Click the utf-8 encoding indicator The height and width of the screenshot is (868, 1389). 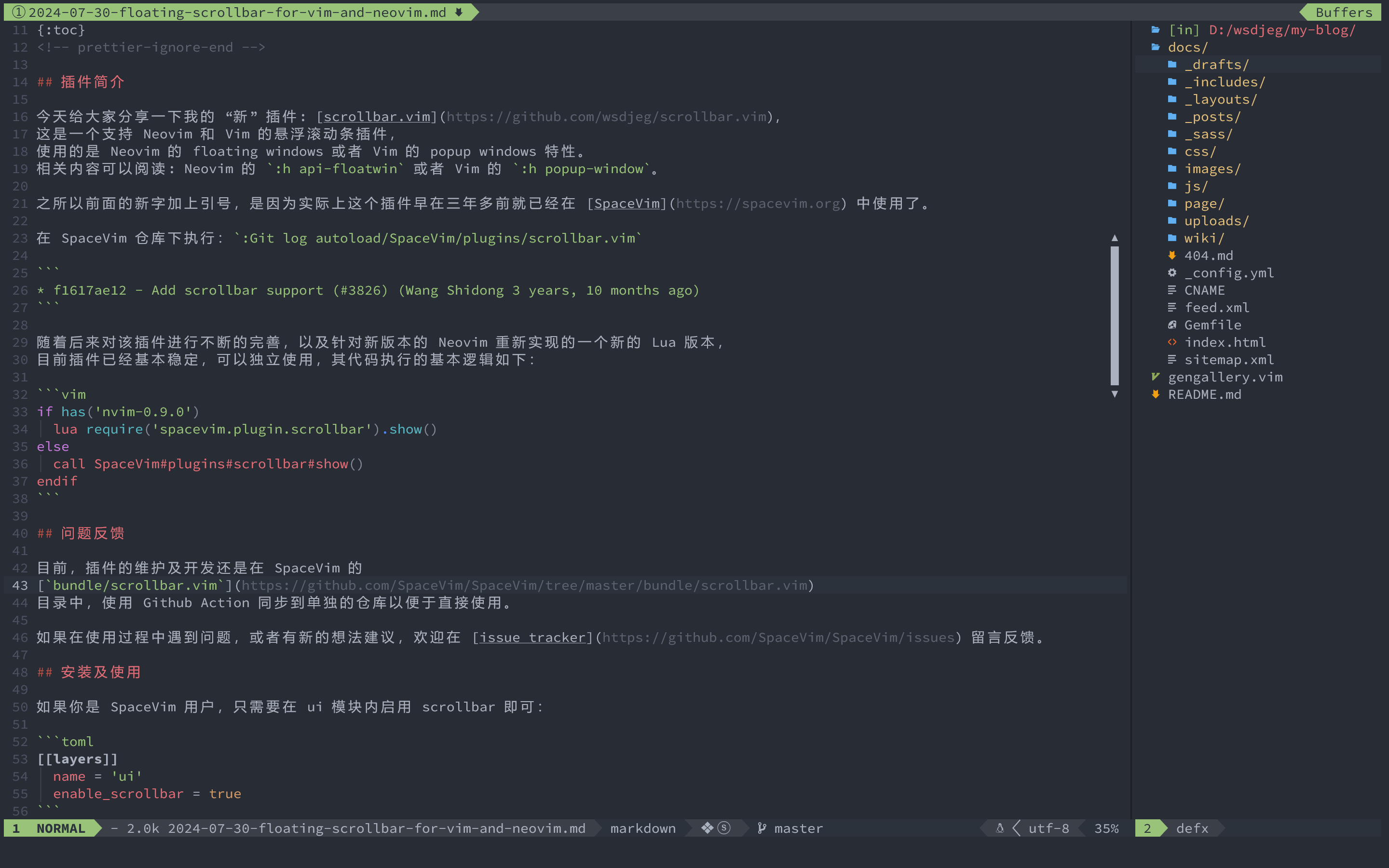pos(1049,828)
